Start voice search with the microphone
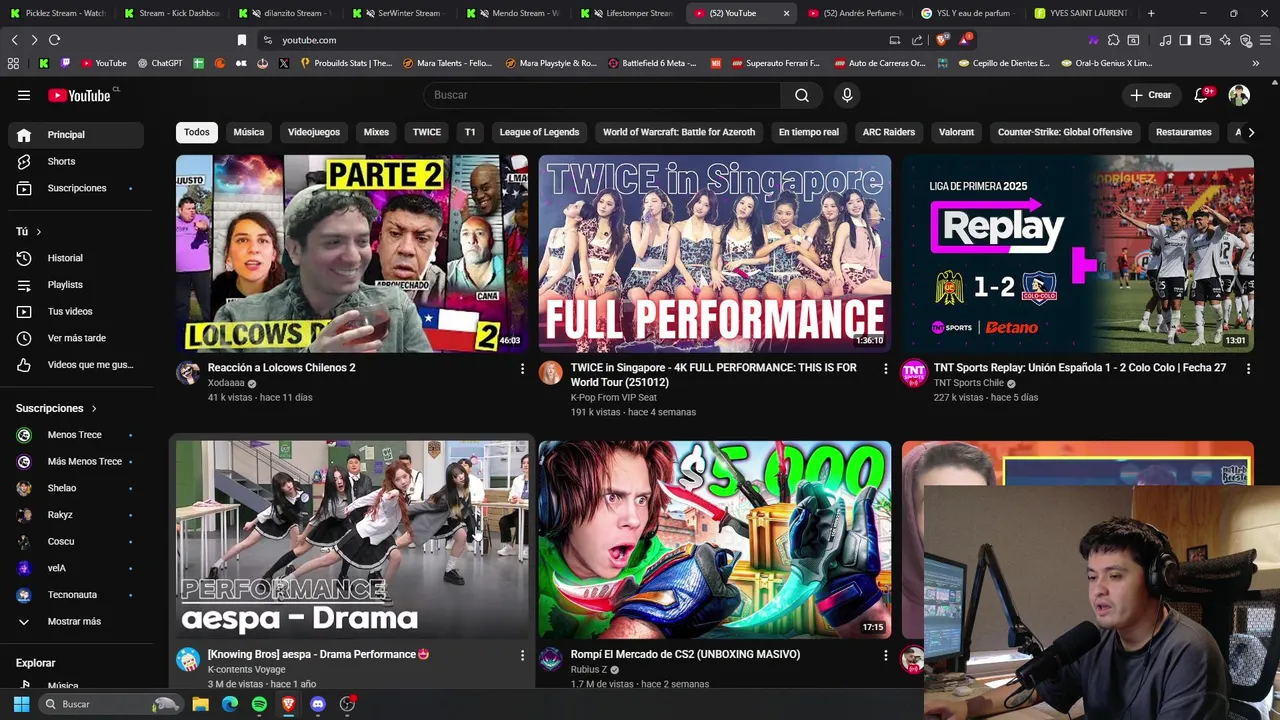The height and width of the screenshot is (720, 1280). pyautogui.click(x=847, y=95)
